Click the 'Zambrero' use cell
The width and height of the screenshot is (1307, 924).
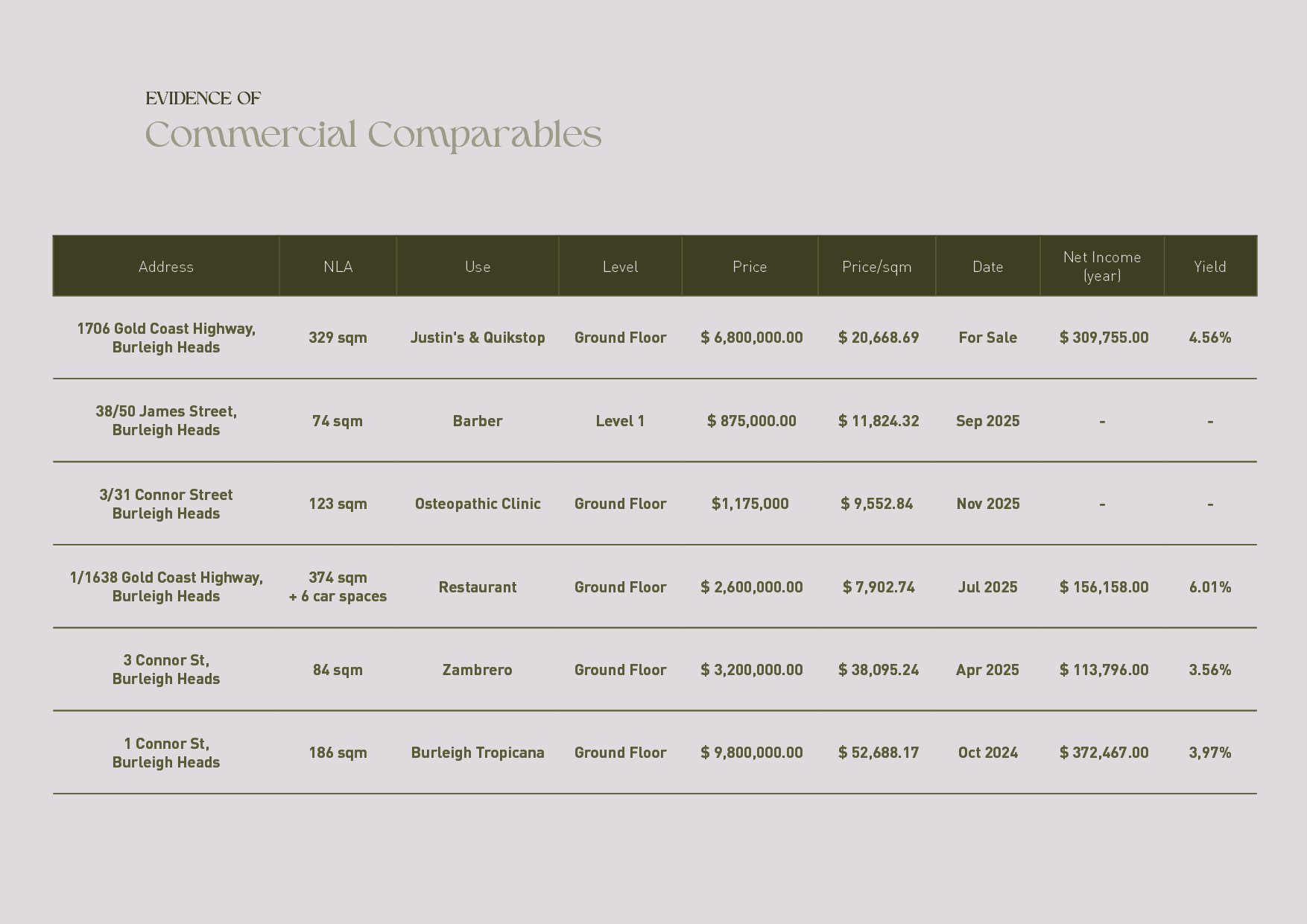coord(477,670)
